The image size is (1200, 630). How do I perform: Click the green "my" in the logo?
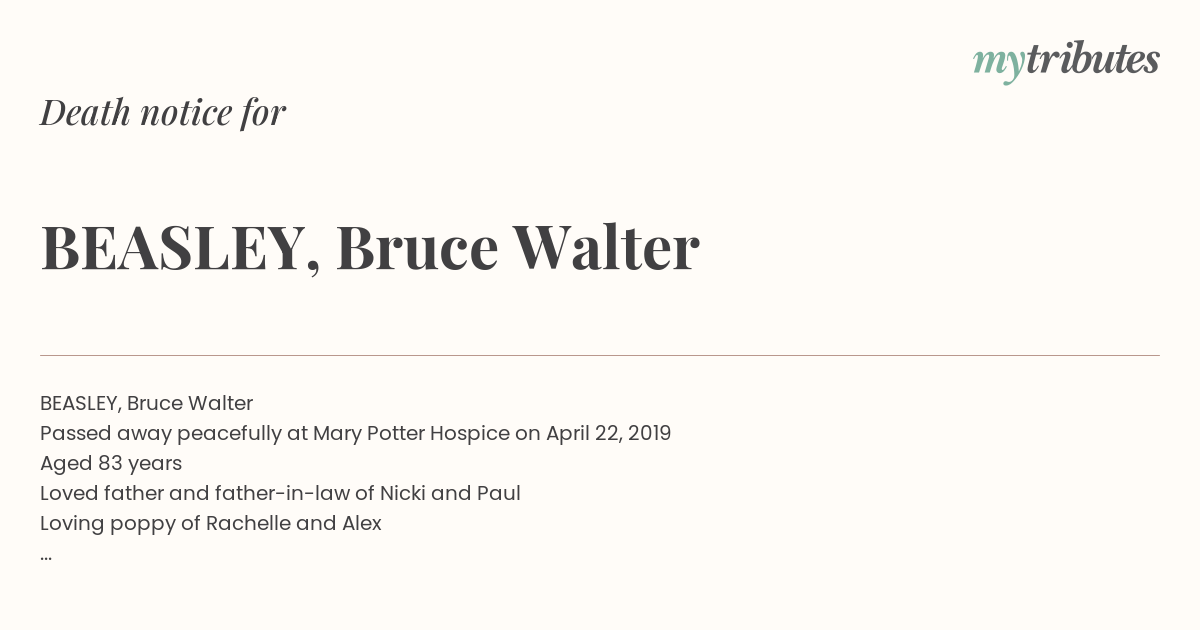click(998, 62)
